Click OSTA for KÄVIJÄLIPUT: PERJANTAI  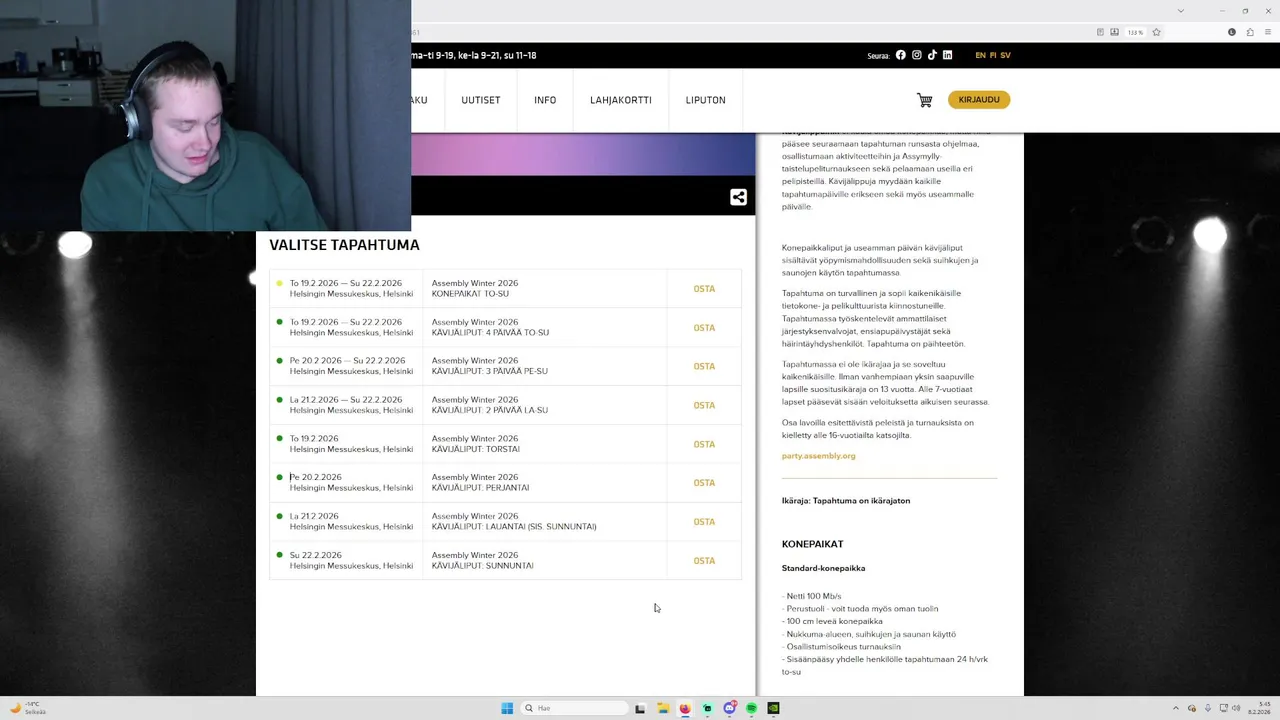coord(704,483)
